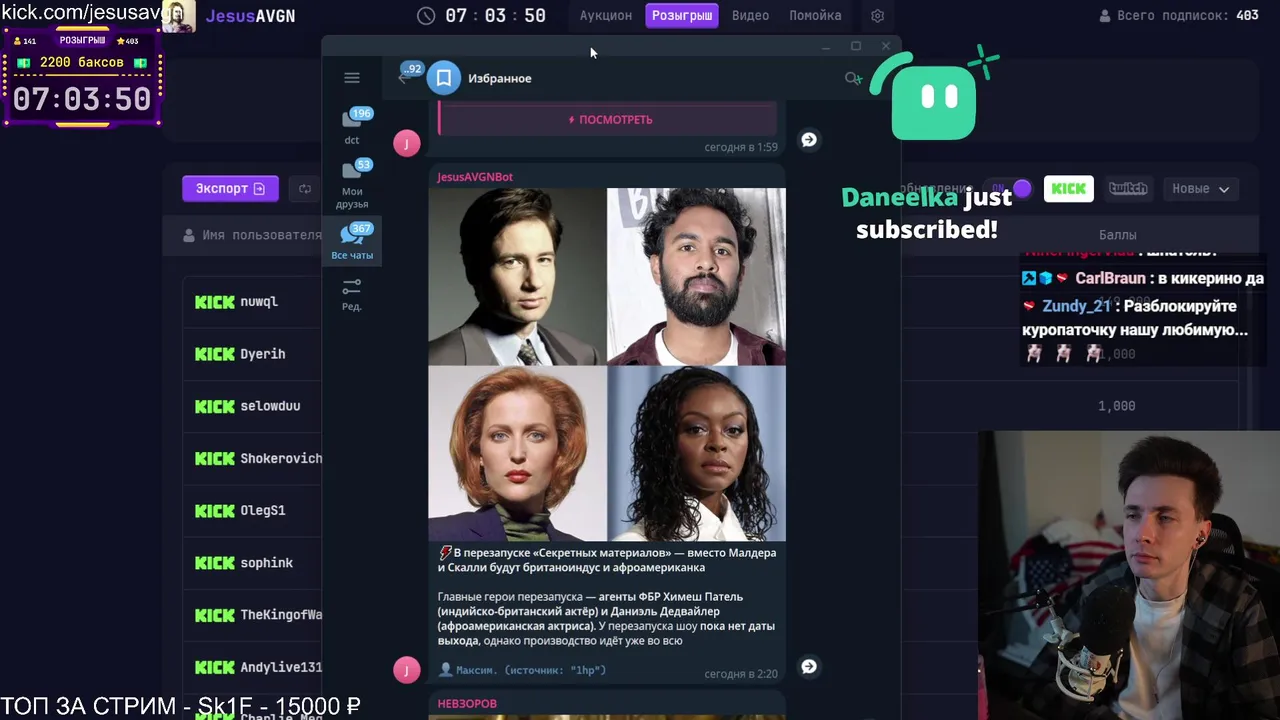Click the refresh icon beside Экспорт
Image resolution: width=1280 pixels, height=720 pixels.
point(305,188)
